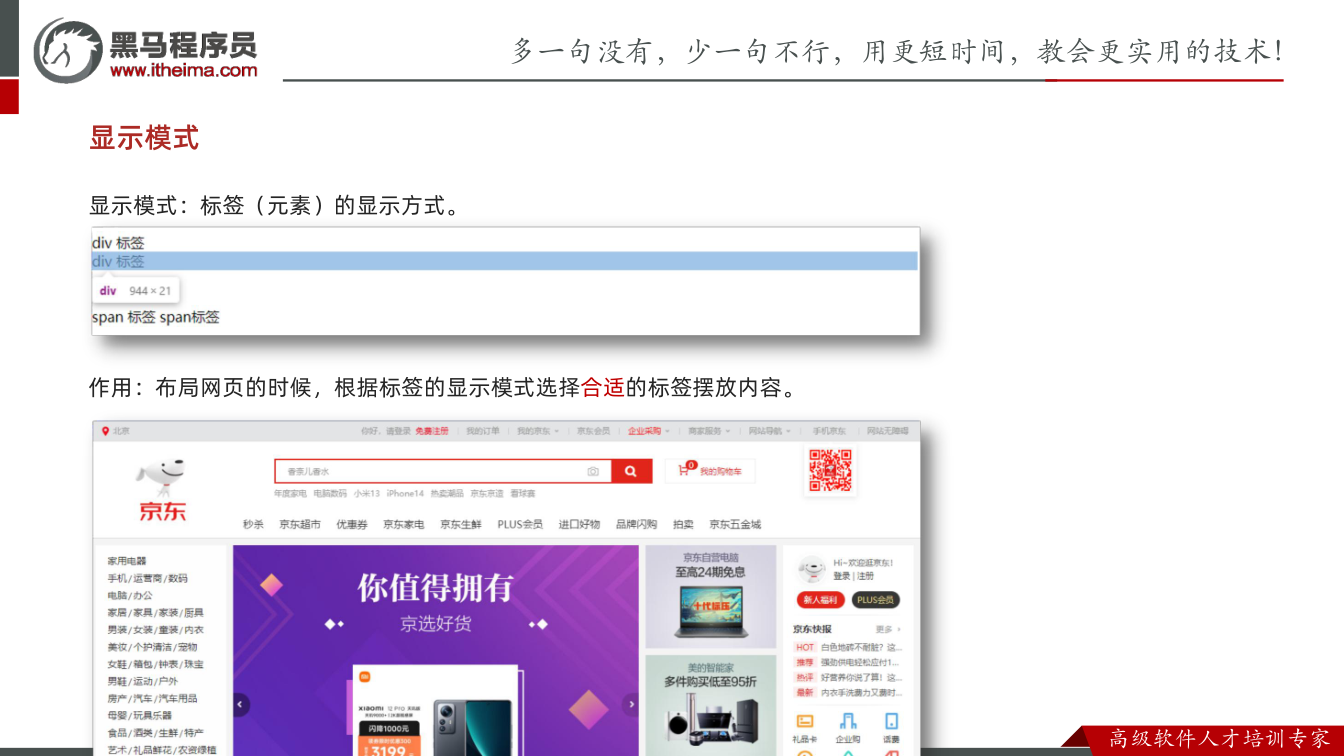Viewport: 1344px width, 756px height.
Task: Click the 你值得拥有 purple banner
Action: click(436, 650)
